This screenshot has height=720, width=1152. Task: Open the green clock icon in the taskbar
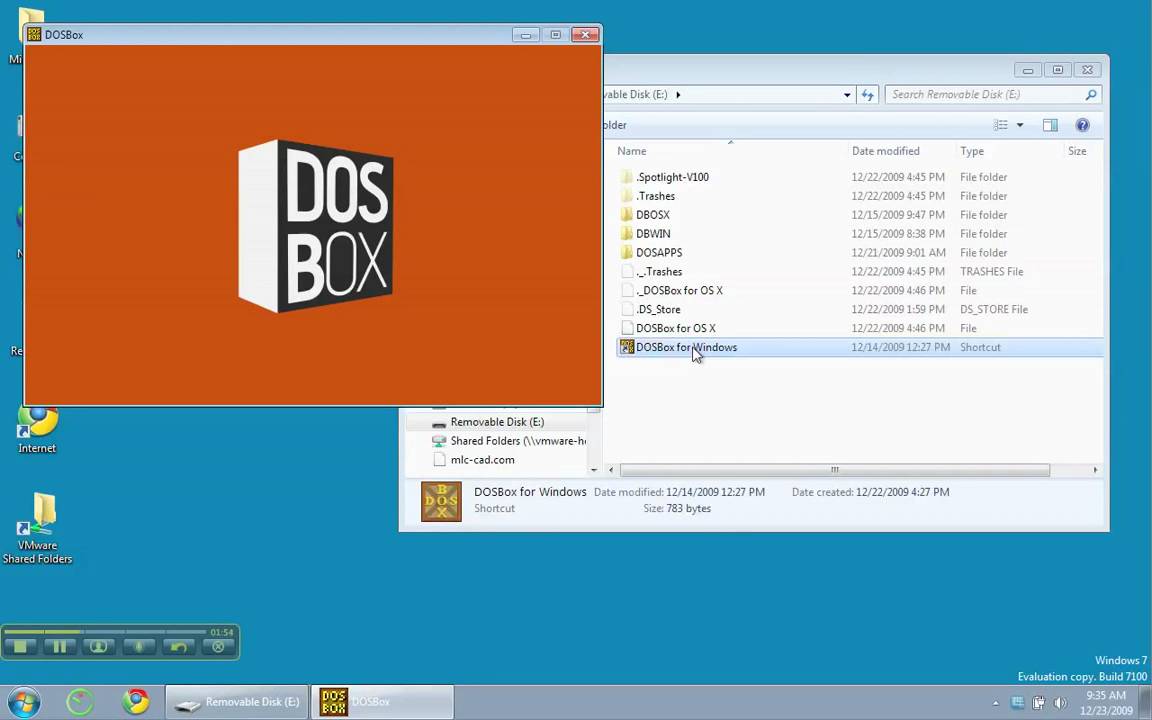[79, 702]
